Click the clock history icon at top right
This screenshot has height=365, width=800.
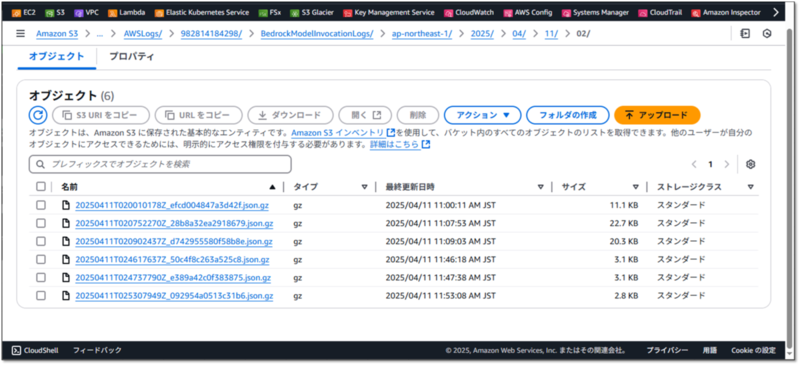(x=767, y=34)
